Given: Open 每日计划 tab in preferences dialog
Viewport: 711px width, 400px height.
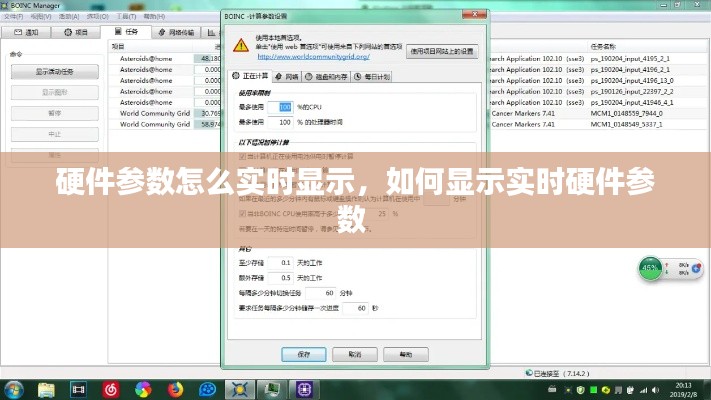Looking at the screenshot, I should [372, 77].
